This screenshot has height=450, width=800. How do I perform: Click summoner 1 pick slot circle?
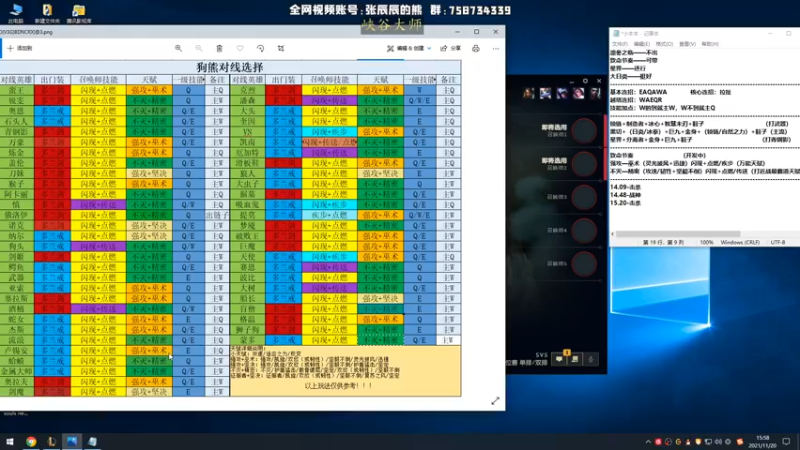tap(584, 131)
